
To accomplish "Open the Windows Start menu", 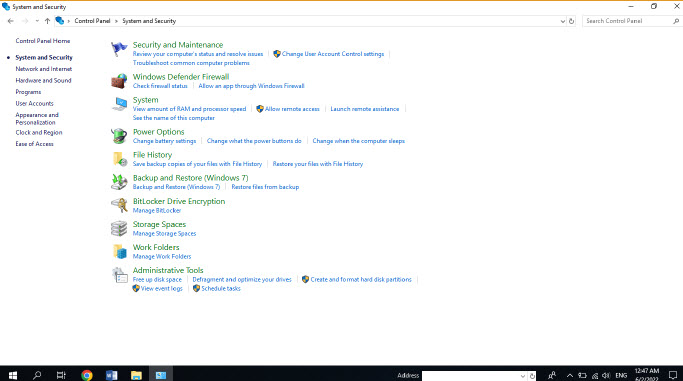I will [x=13, y=375].
